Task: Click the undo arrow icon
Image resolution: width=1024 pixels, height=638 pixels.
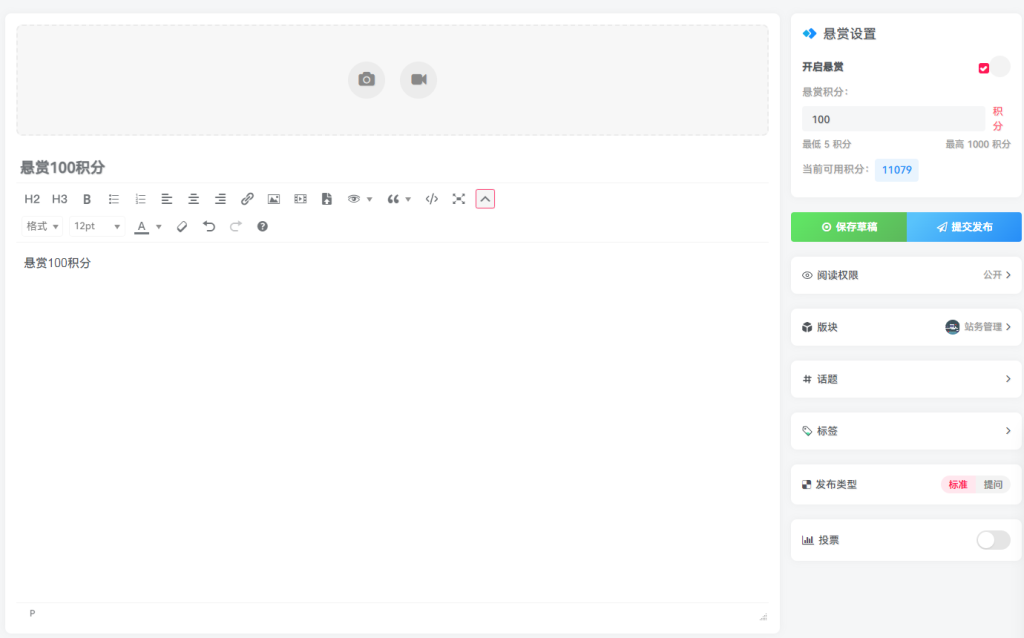Action: pos(209,226)
